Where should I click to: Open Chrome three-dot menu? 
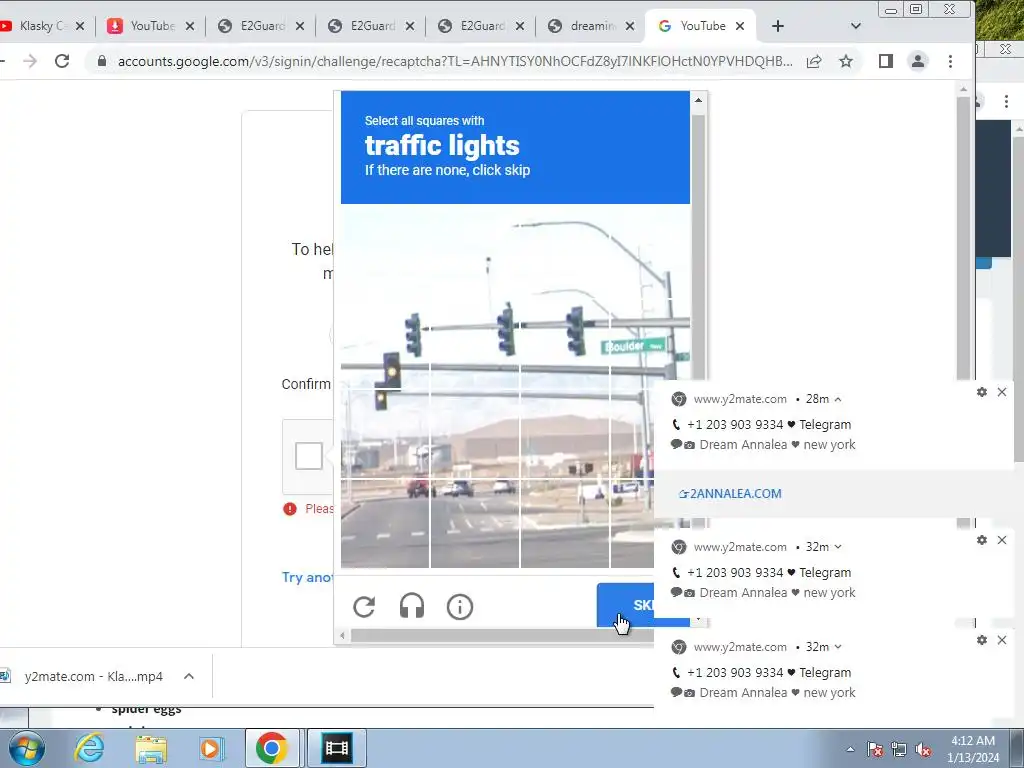pos(950,61)
